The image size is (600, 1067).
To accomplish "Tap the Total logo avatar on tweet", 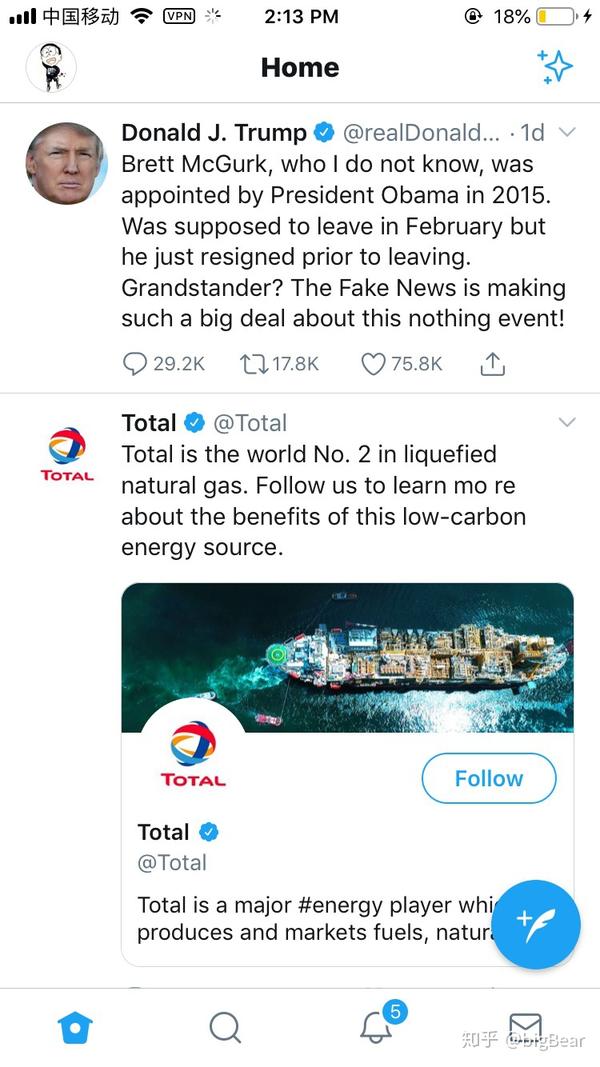I will pos(67,454).
